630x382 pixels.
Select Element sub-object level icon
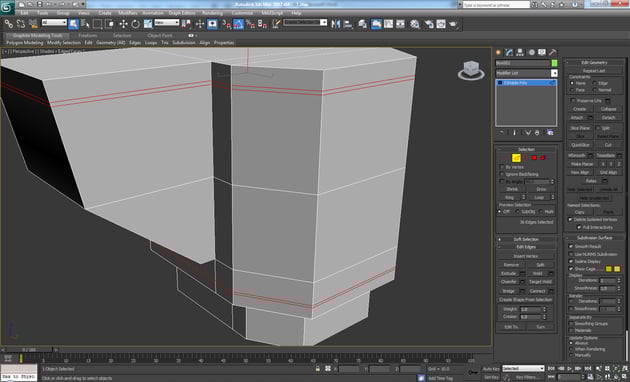[543, 158]
